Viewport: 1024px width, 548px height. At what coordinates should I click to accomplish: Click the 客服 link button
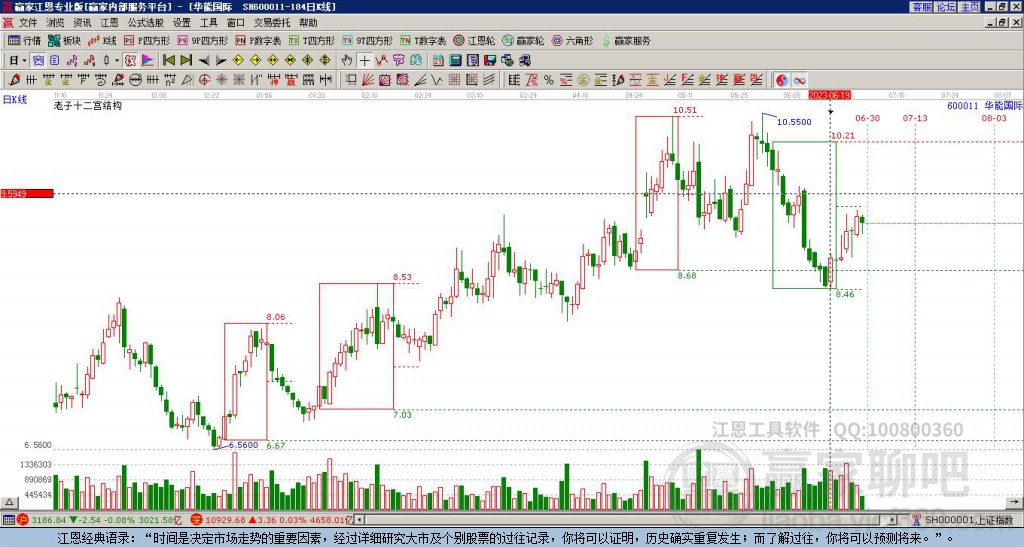(921, 7)
